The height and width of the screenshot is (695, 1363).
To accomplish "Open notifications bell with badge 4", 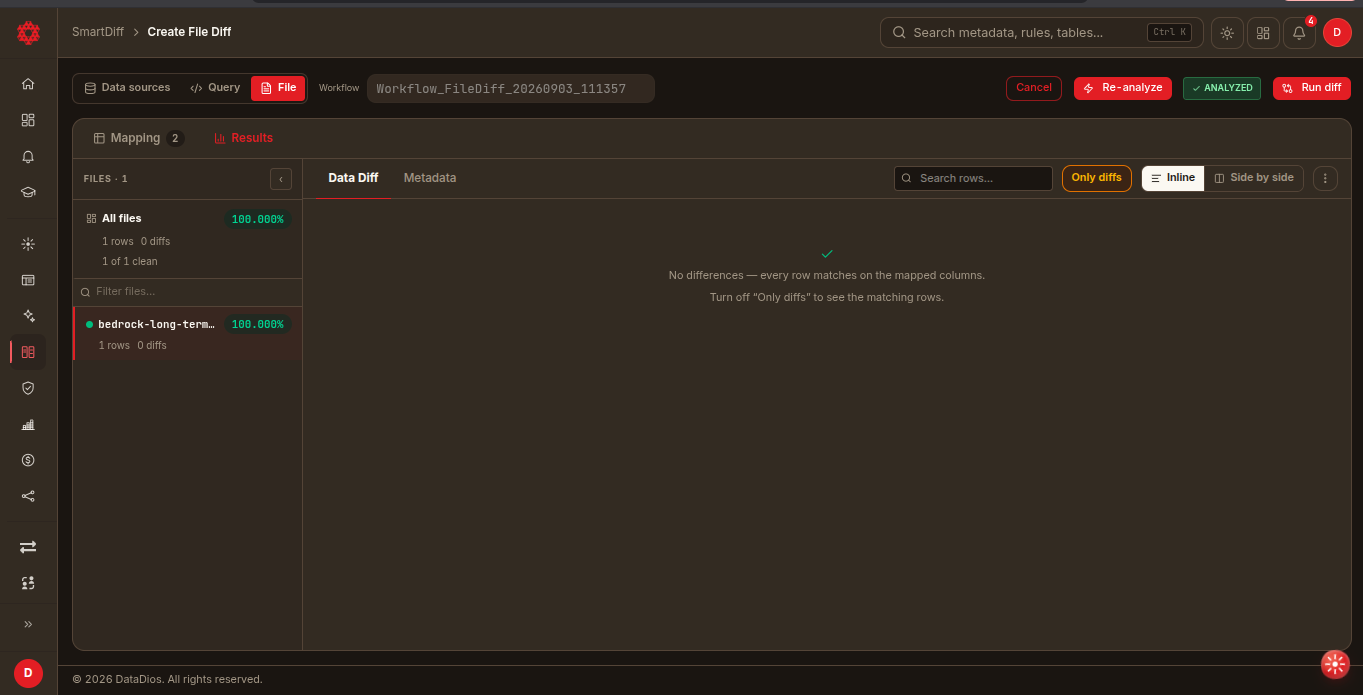I will click(x=1299, y=33).
